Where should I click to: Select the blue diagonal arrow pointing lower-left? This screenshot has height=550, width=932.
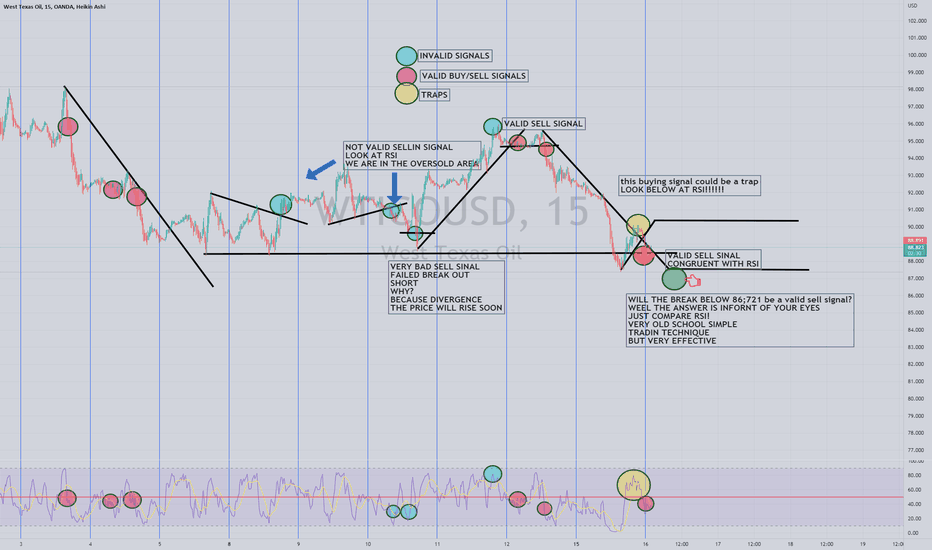pos(321,169)
